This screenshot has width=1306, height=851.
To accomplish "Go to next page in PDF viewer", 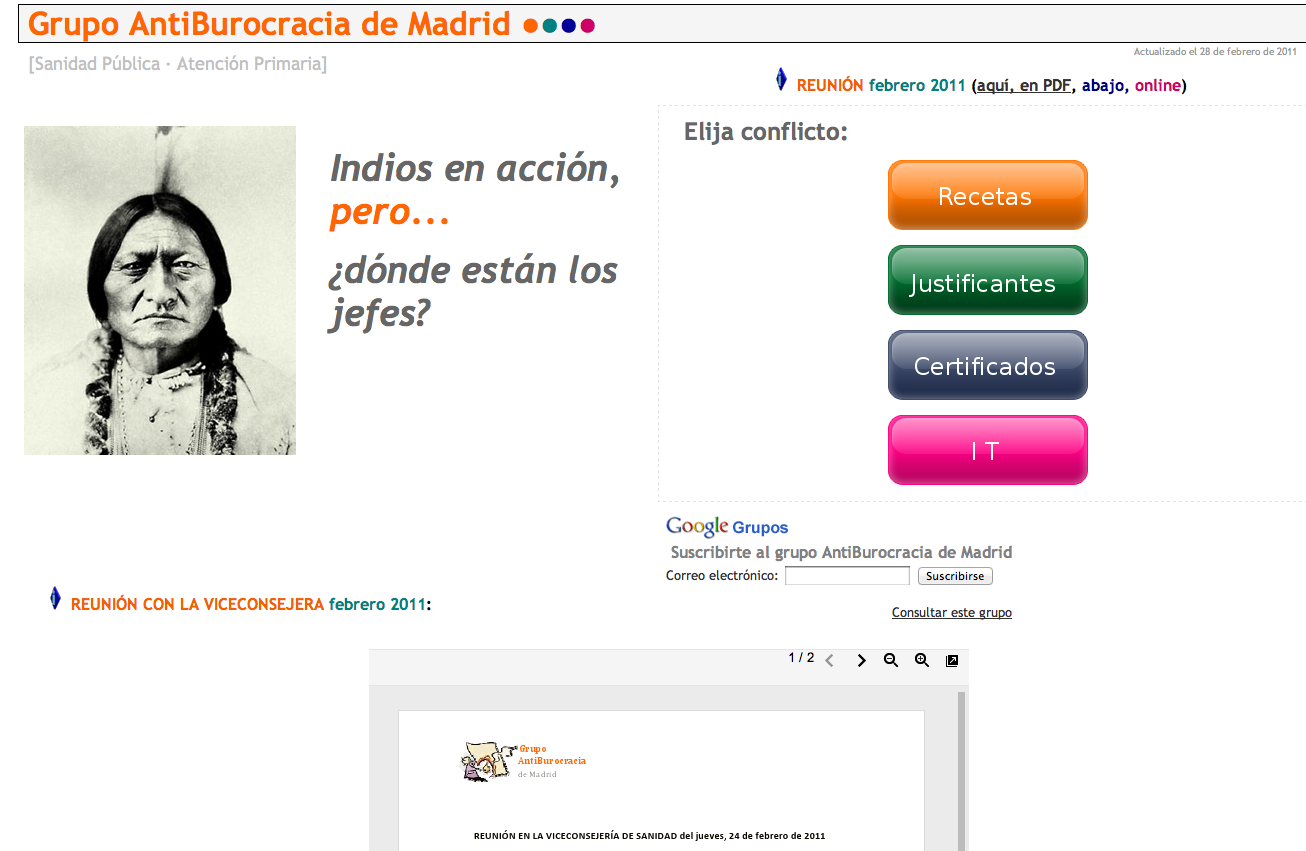I will [861, 661].
